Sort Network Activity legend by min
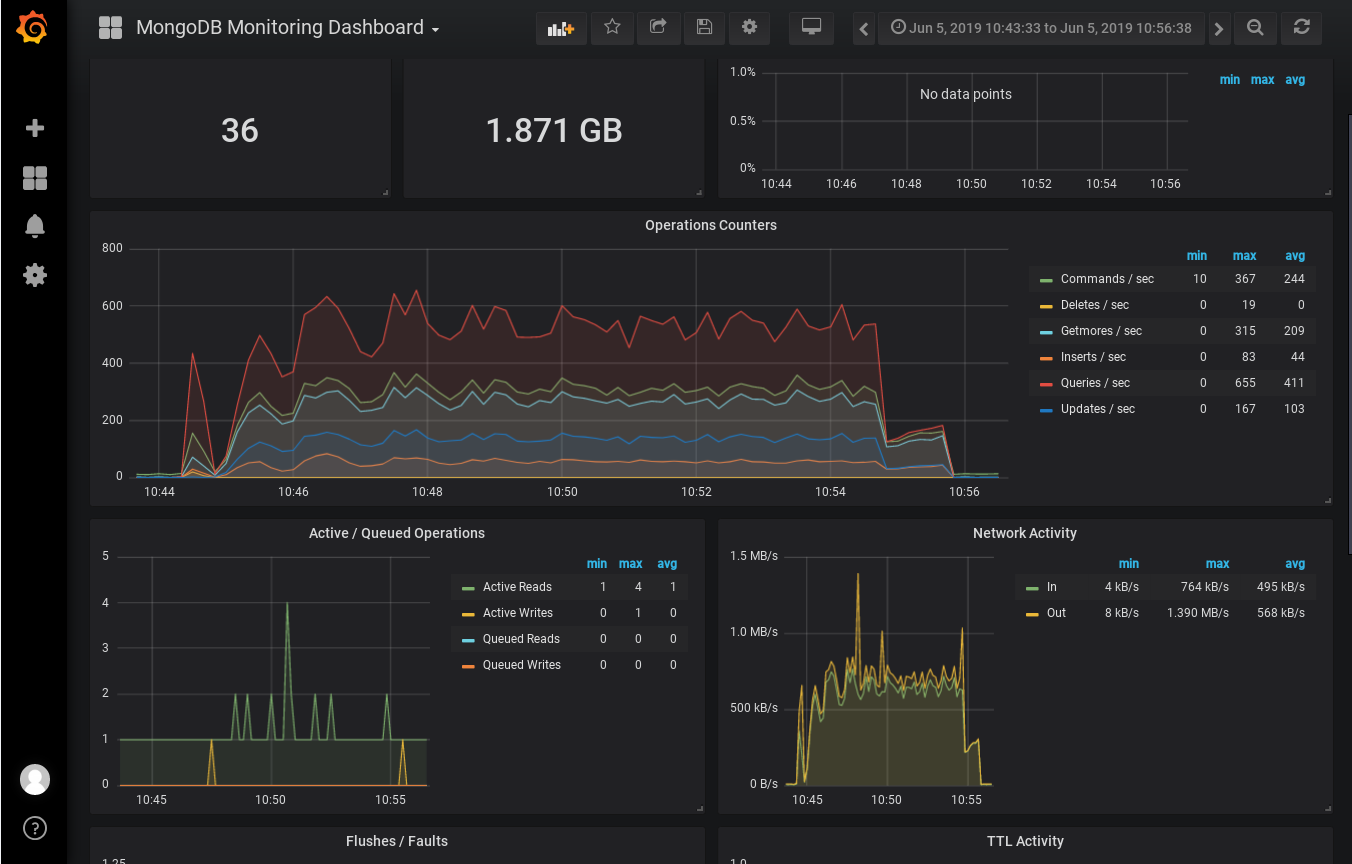1352x864 pixels. pos(1128,564)
